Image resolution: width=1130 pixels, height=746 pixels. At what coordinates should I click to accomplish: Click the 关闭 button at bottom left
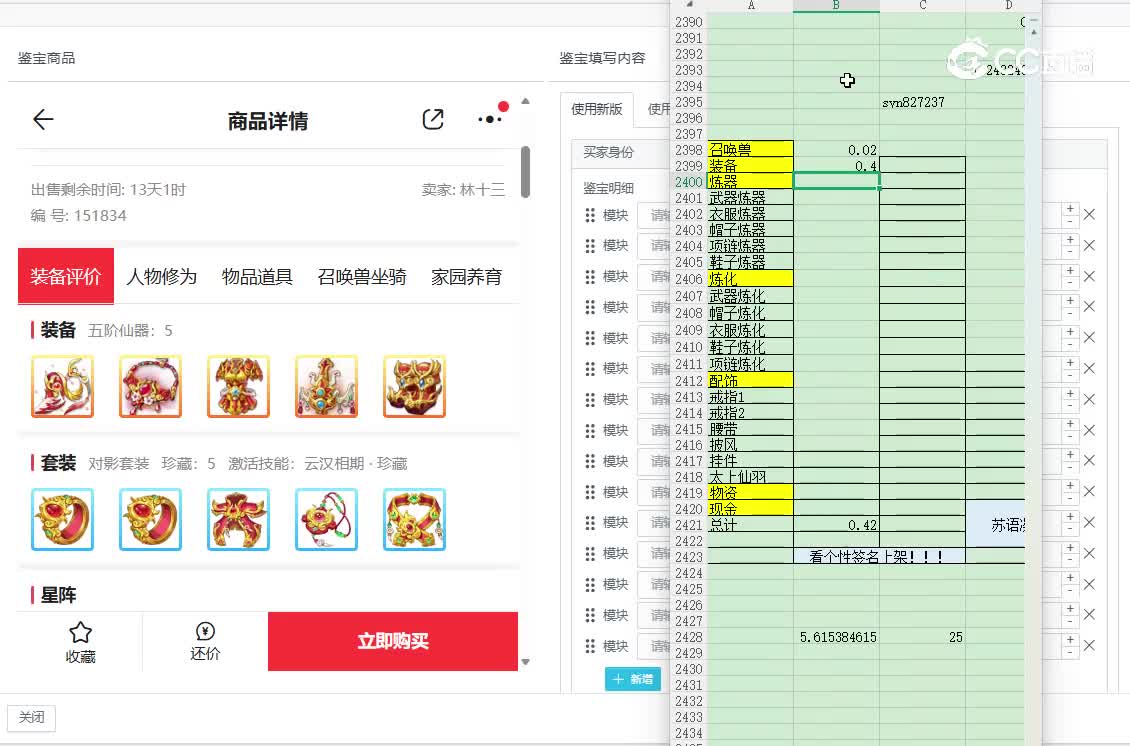tap(32, 717)
